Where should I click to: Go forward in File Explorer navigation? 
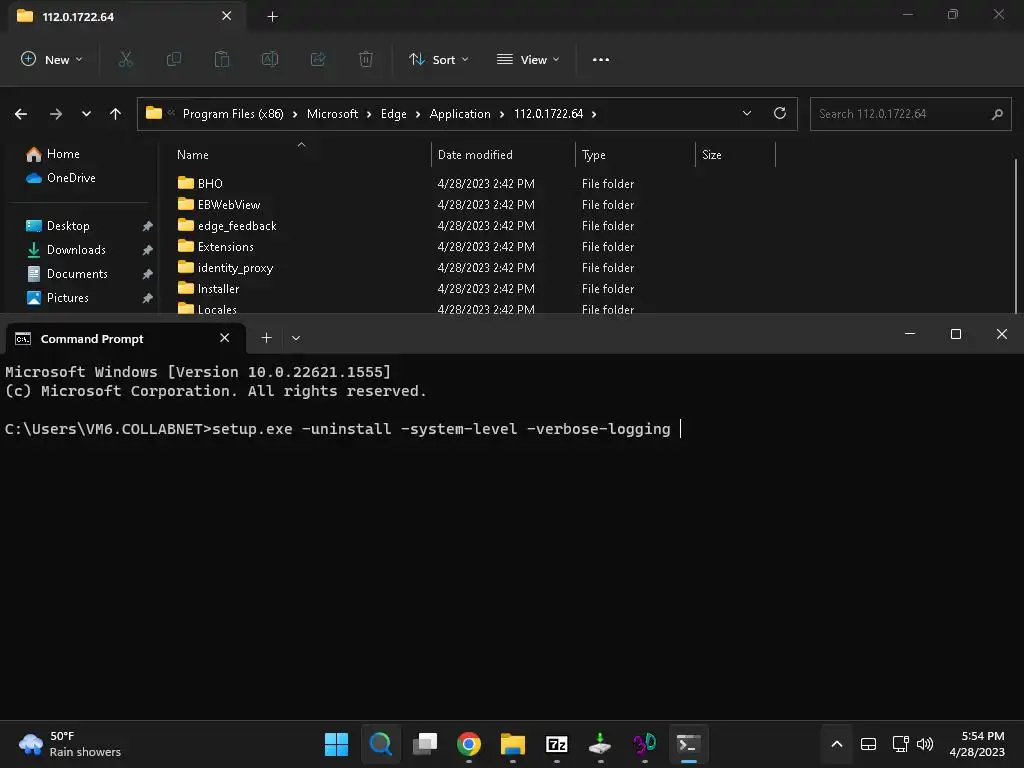pyautogui.click(x=56, y=114)
